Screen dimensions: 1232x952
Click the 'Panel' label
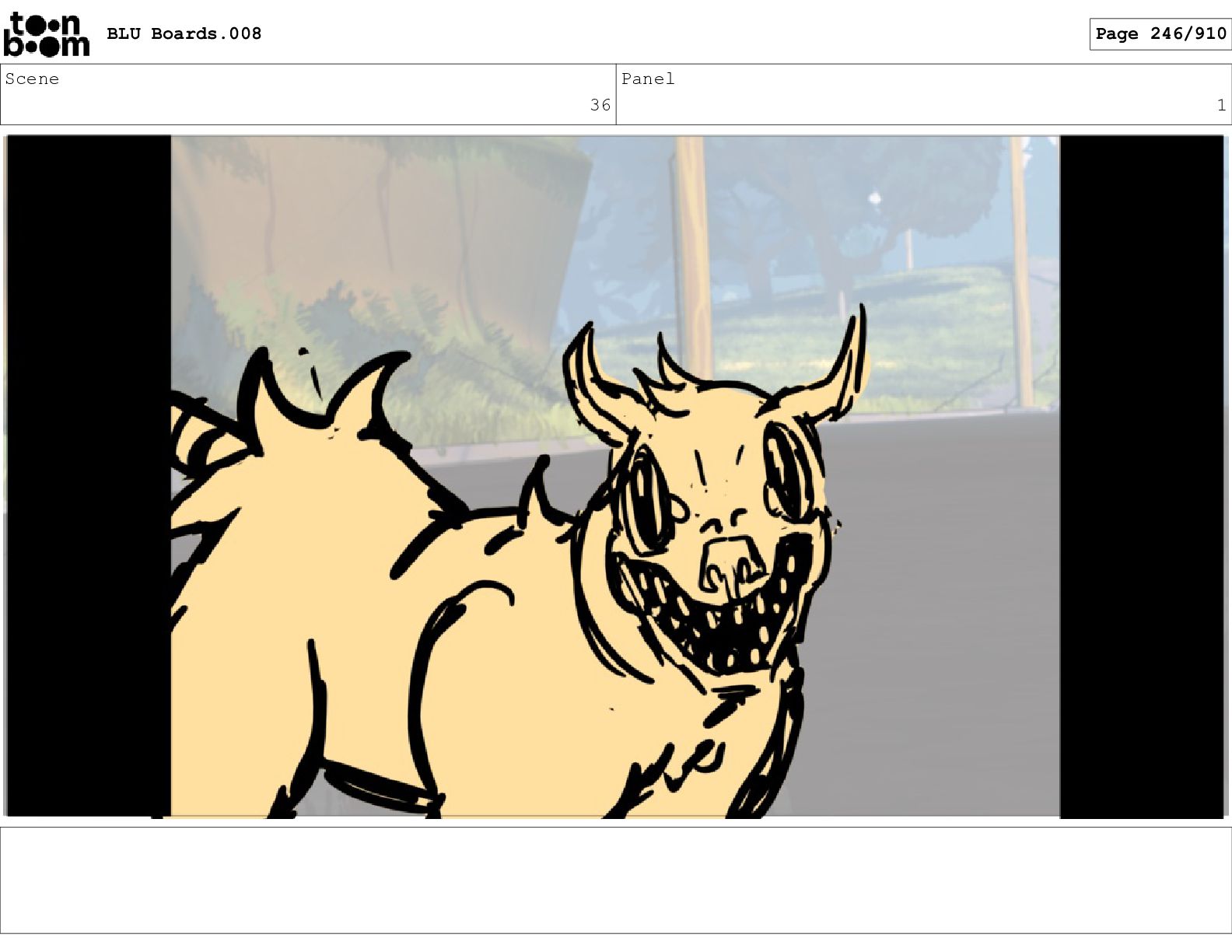point(648,79)
